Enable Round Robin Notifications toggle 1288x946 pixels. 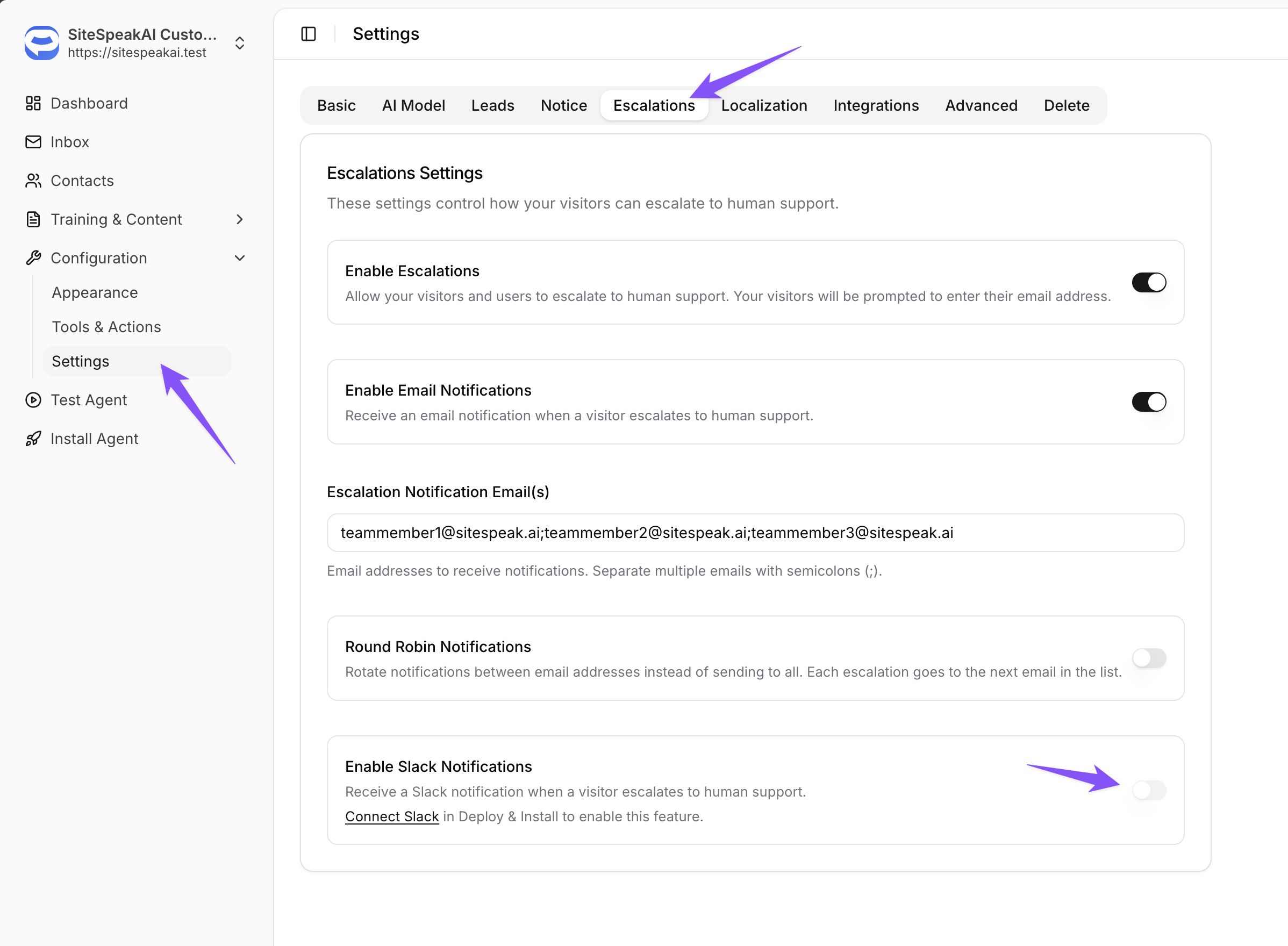(x=1148, y=658)
